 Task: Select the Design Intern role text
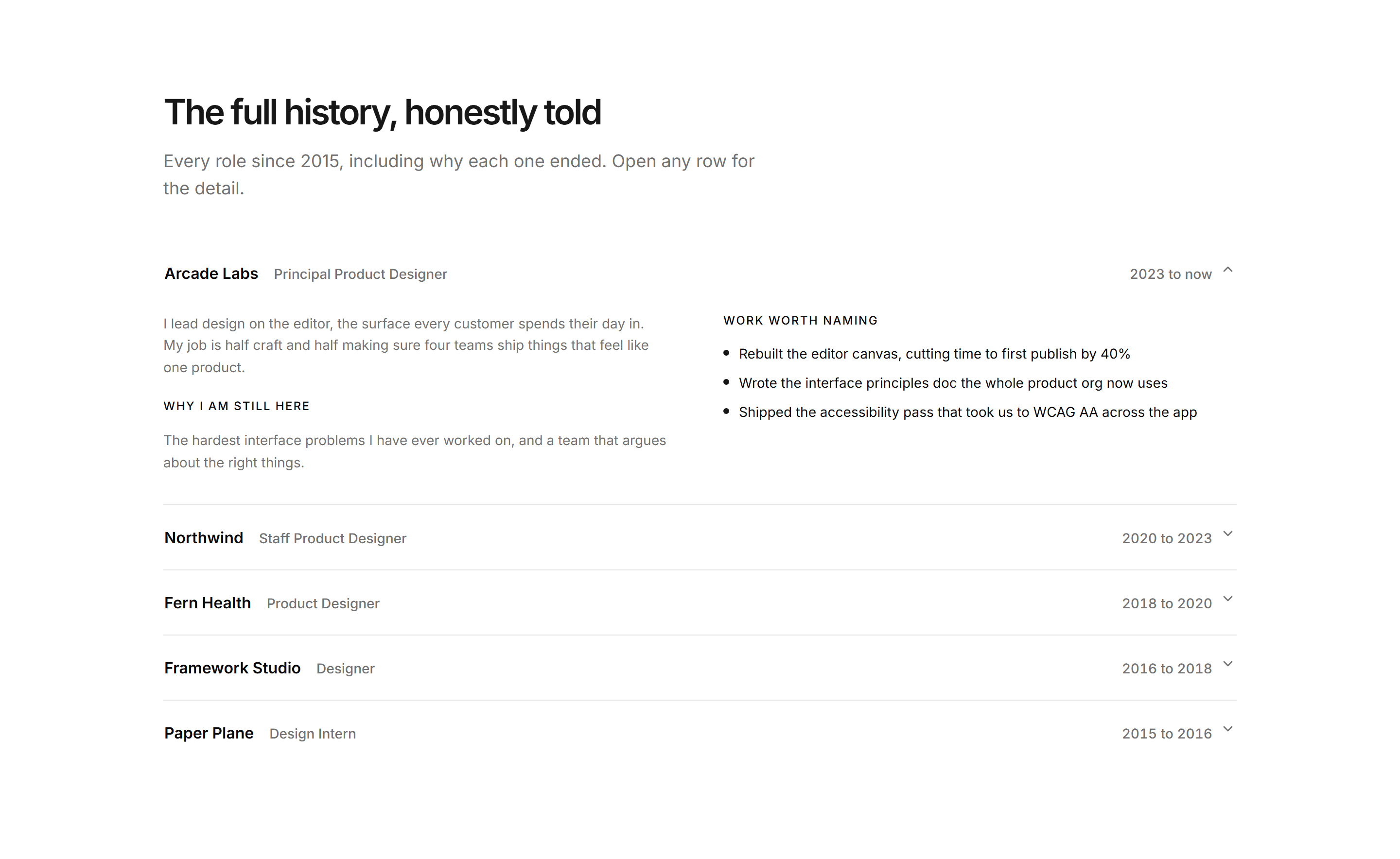click(x=313, y=734)
